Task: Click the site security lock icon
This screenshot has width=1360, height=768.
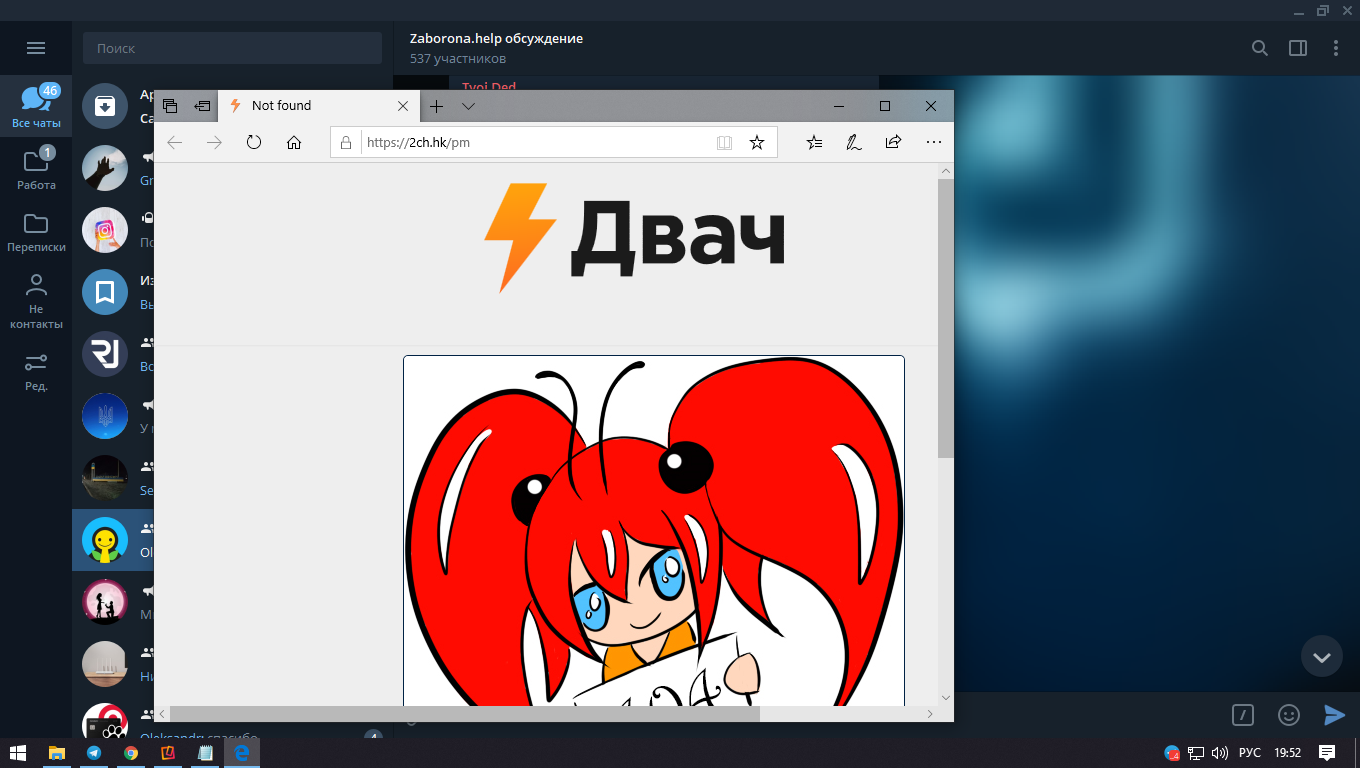Action: point(346,142)
